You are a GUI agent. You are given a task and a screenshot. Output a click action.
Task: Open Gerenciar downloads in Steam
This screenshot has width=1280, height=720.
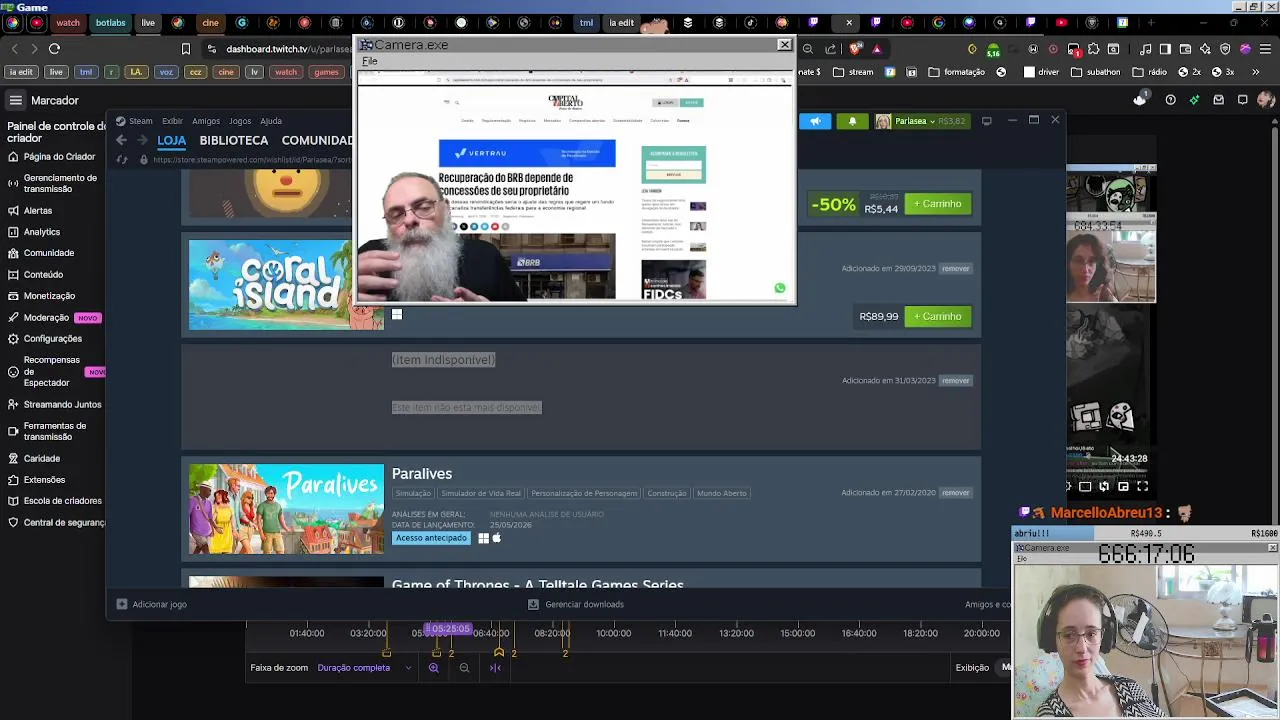[576, 604]
